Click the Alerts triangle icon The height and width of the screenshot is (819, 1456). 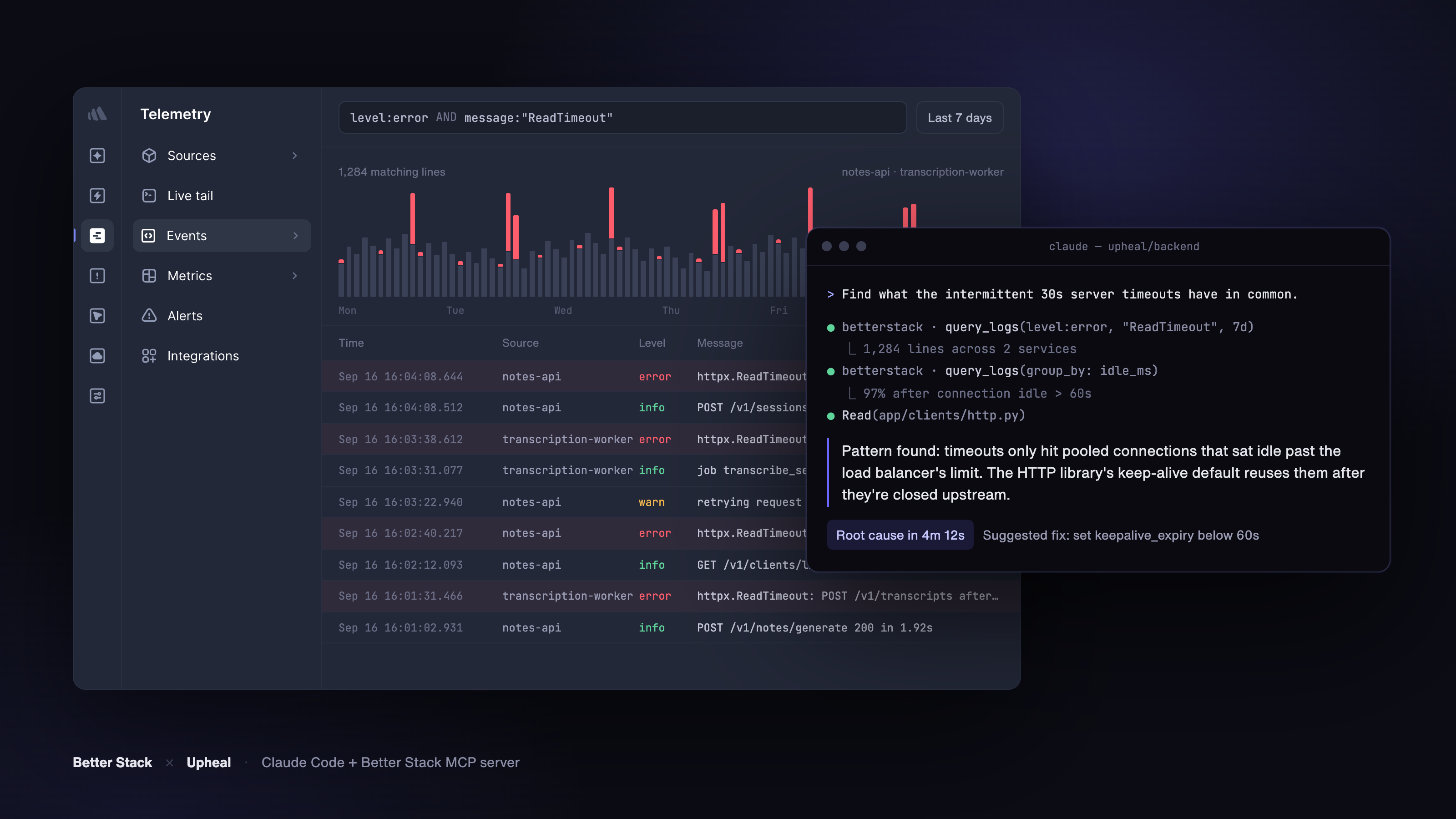click(149, 315)
